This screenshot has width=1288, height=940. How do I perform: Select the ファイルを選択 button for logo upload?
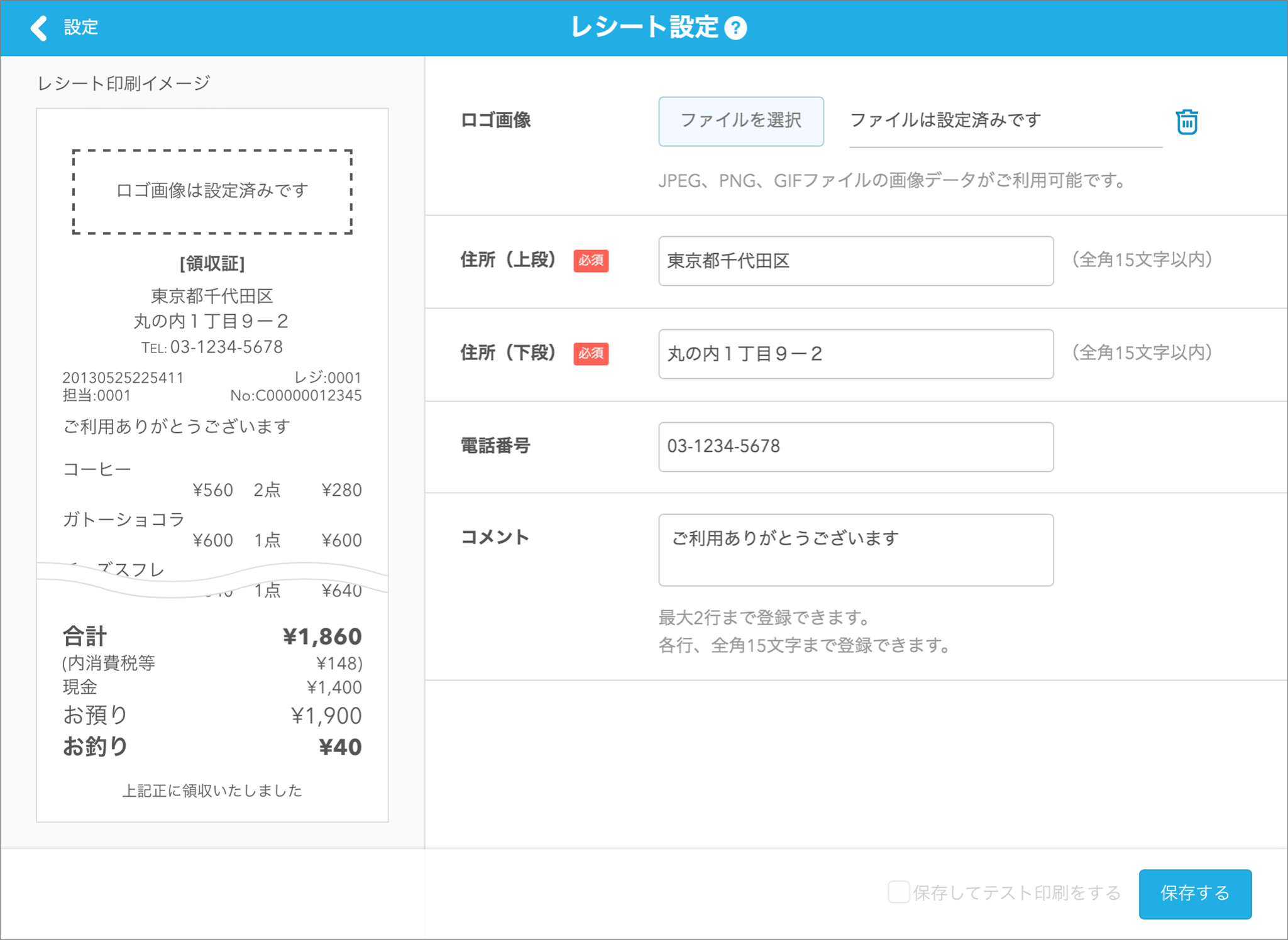tap(740, 121)
